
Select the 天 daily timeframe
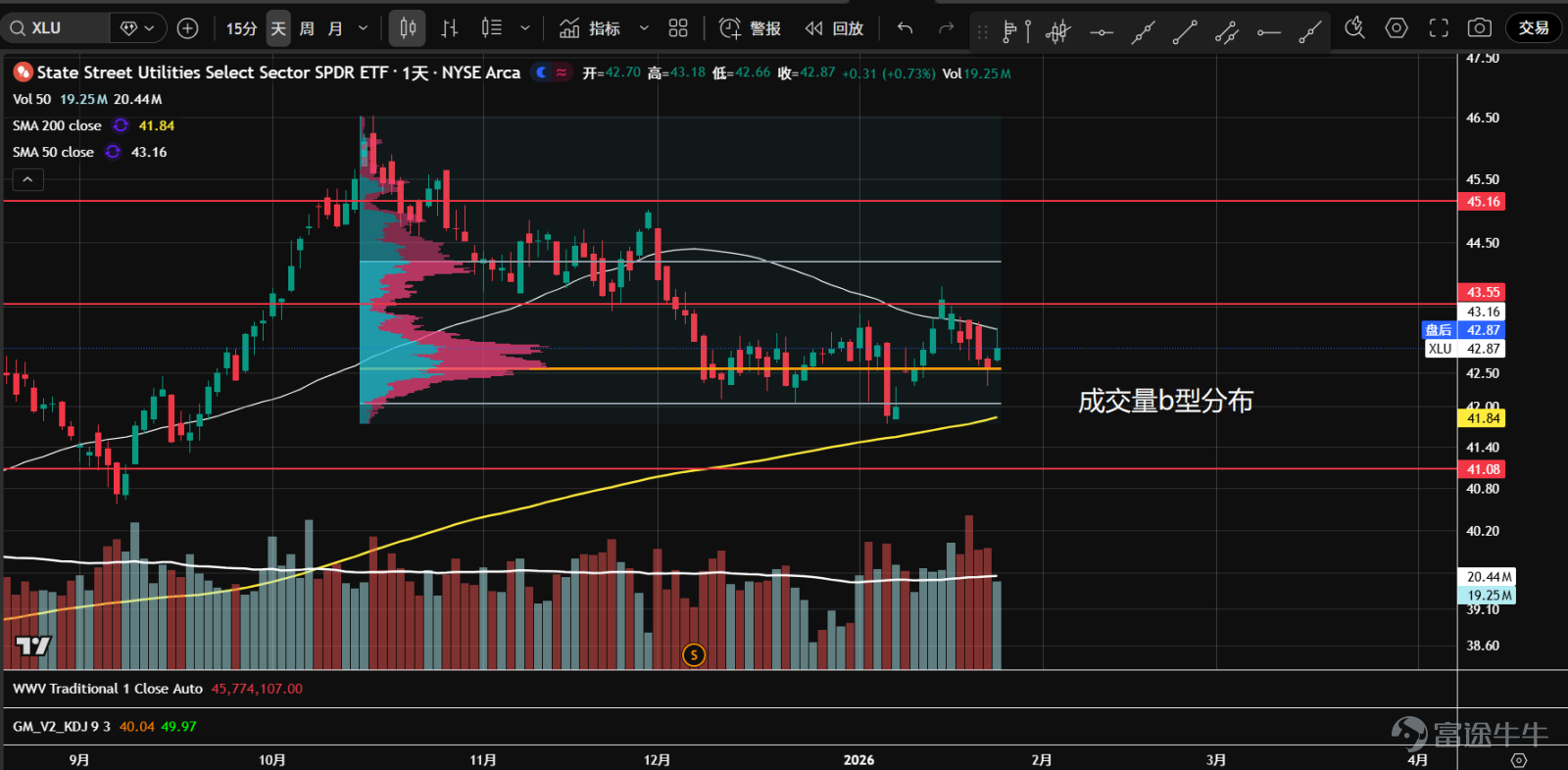(279, 28)
